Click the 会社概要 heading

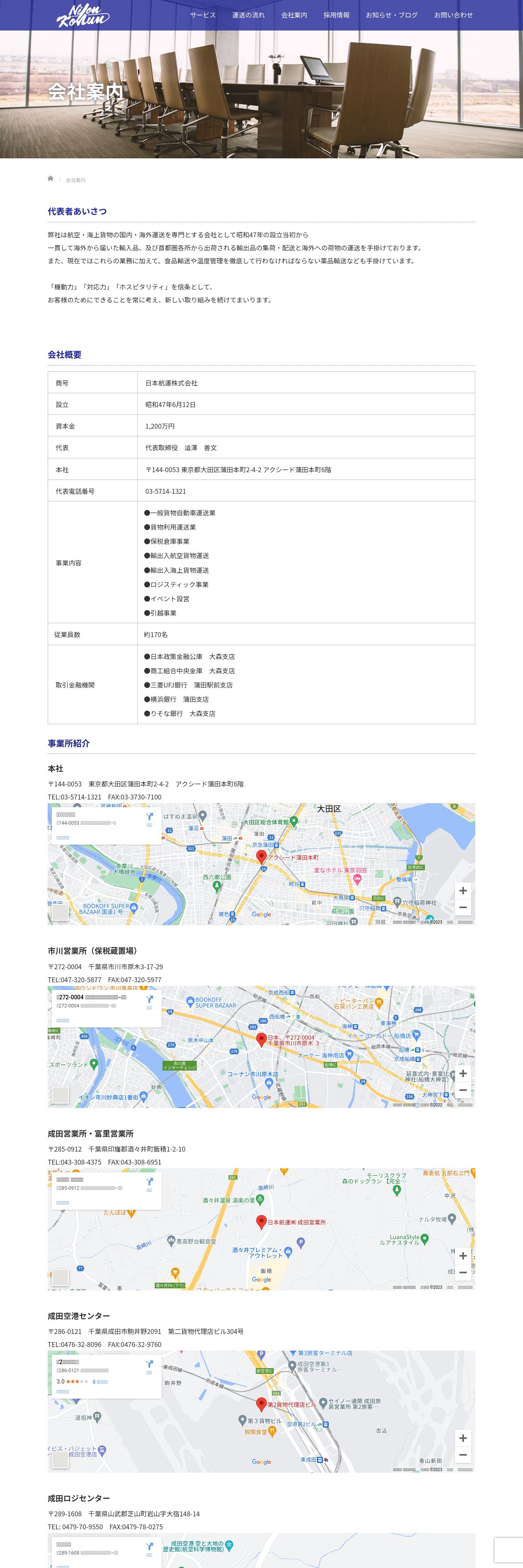pyautogui.click(x=64, y=354)
